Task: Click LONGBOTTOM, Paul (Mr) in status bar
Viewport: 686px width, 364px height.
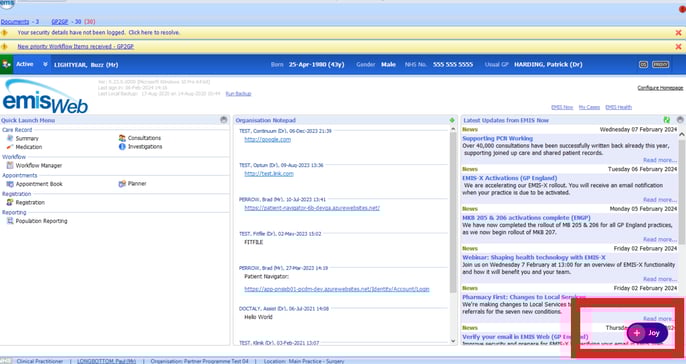Action: pos(106,361)
